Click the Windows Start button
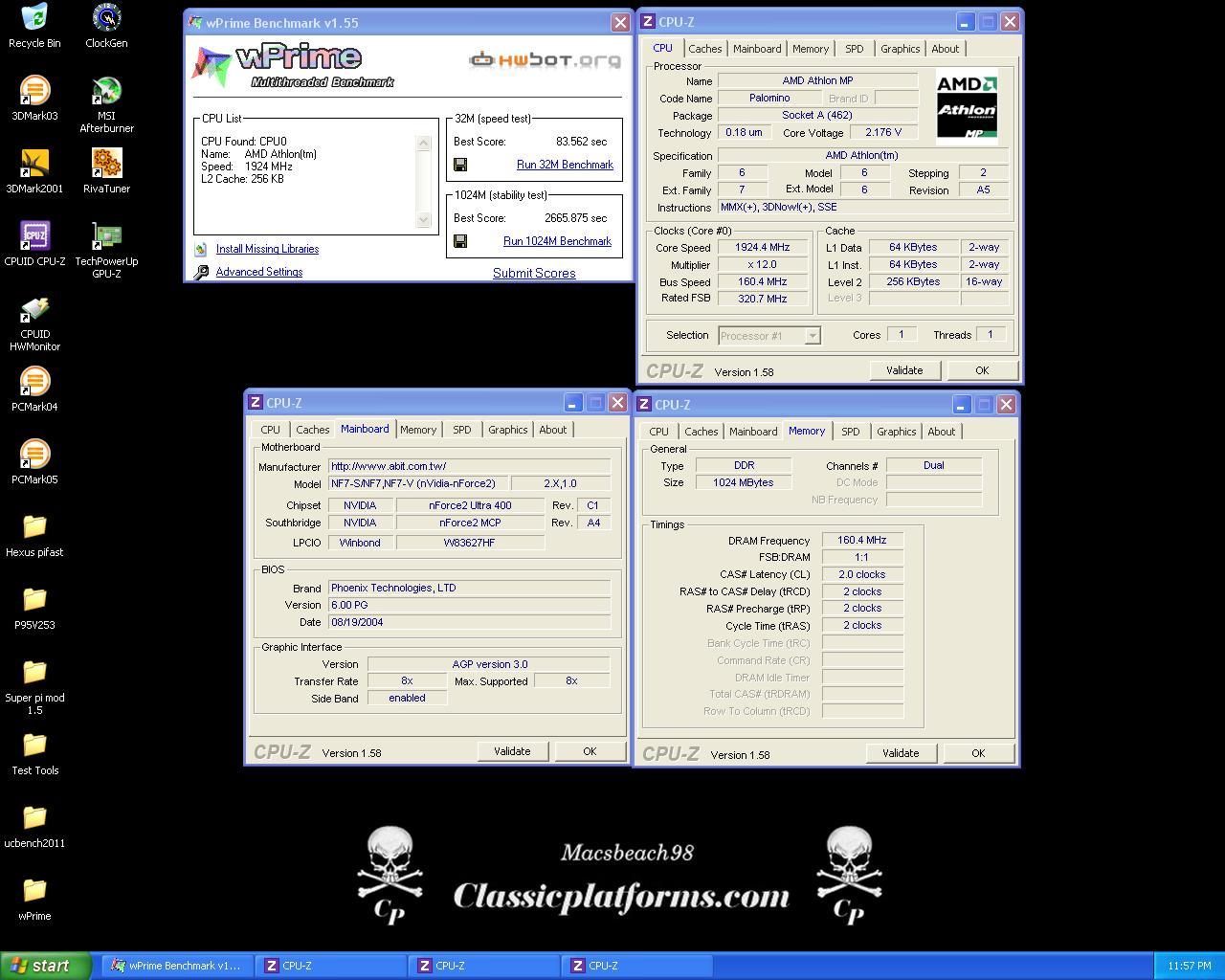Screen dimensions: 1225x980 [46, 966]
